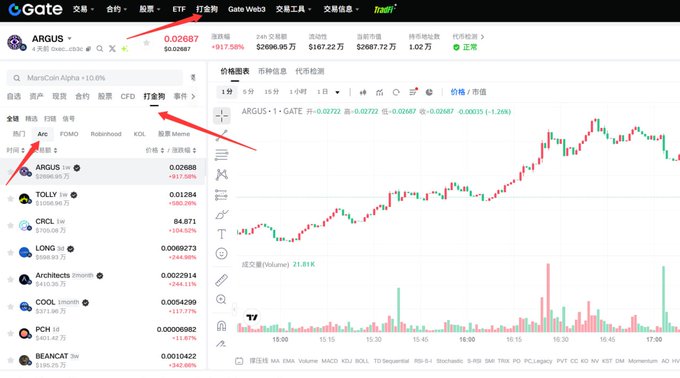Expand the ARGUS pair selector arrow
The image size is (680, 378).
pos(69,39)
